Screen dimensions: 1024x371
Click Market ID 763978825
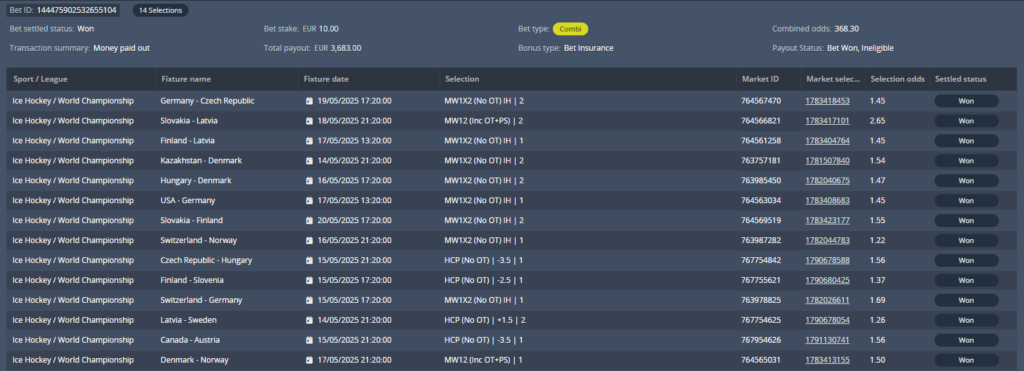761,300
